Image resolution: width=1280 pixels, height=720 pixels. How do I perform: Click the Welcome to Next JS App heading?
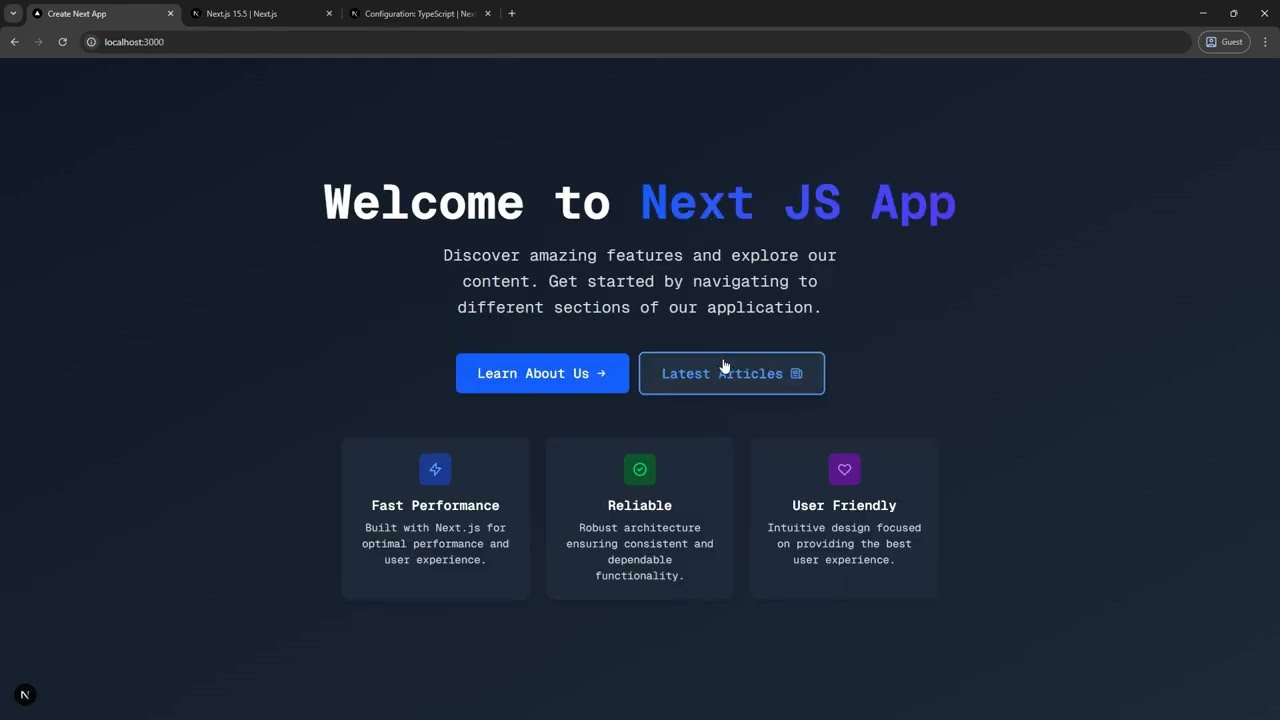coord(640,203)
